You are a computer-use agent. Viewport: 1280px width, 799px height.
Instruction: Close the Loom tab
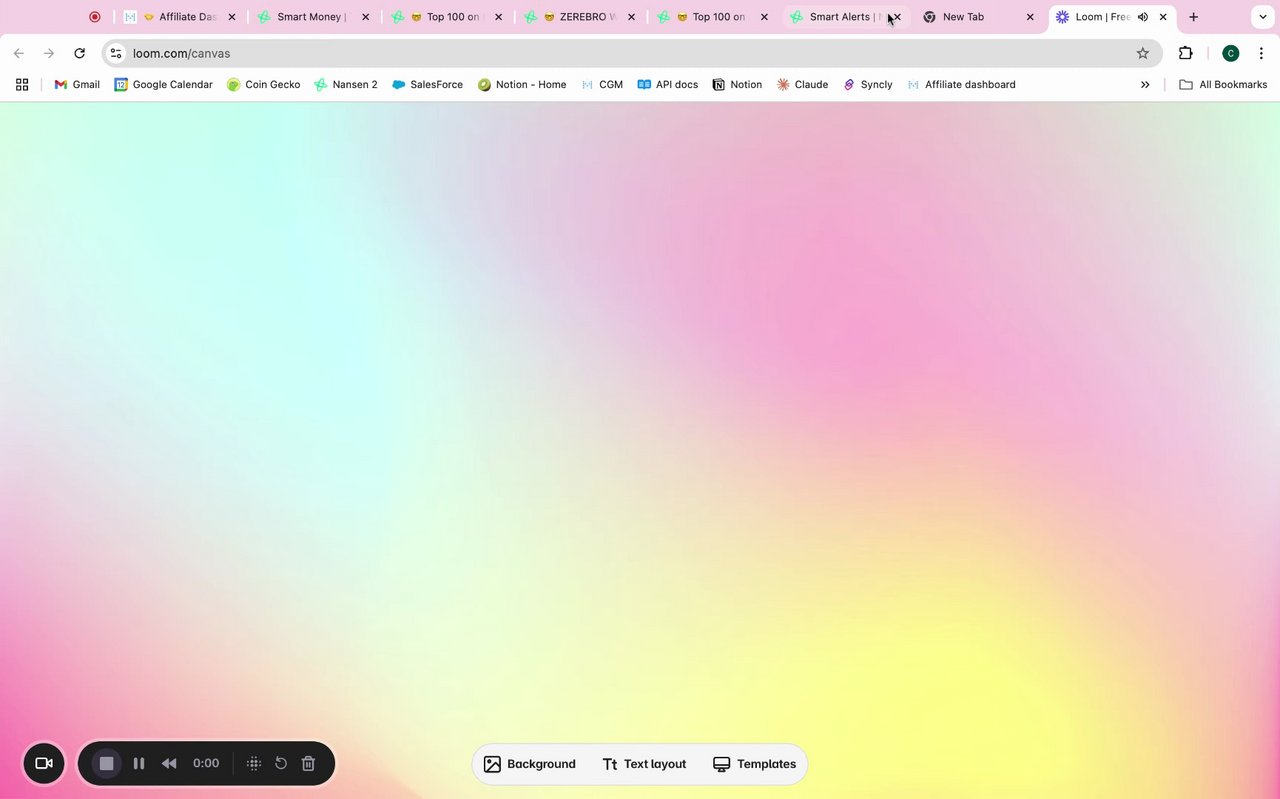tap(1163, 17)
